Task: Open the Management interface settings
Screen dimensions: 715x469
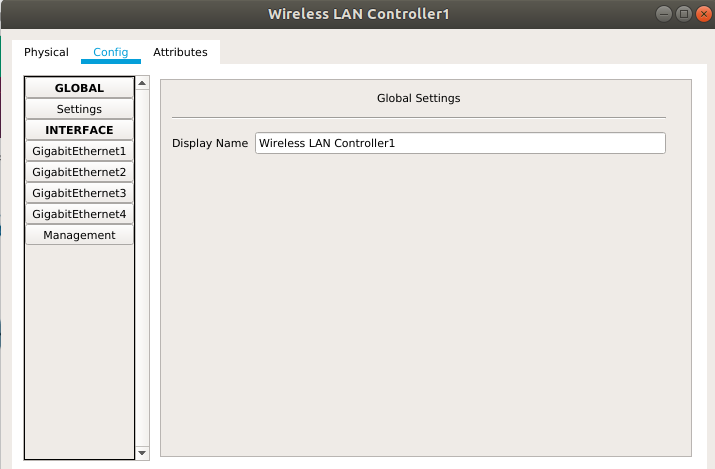Action: (79, 235)
